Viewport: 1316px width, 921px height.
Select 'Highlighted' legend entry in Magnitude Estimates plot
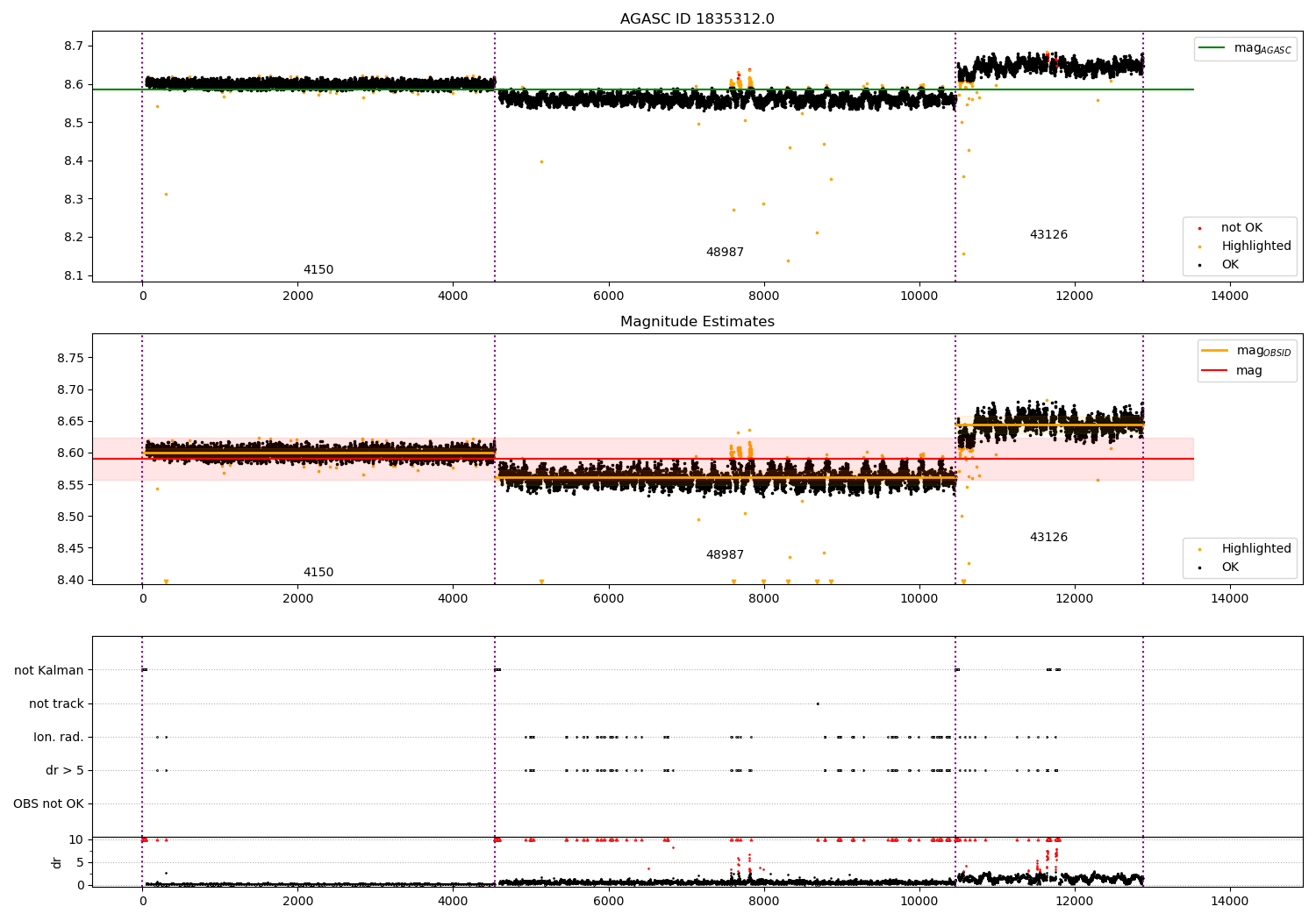(1256, 549)
